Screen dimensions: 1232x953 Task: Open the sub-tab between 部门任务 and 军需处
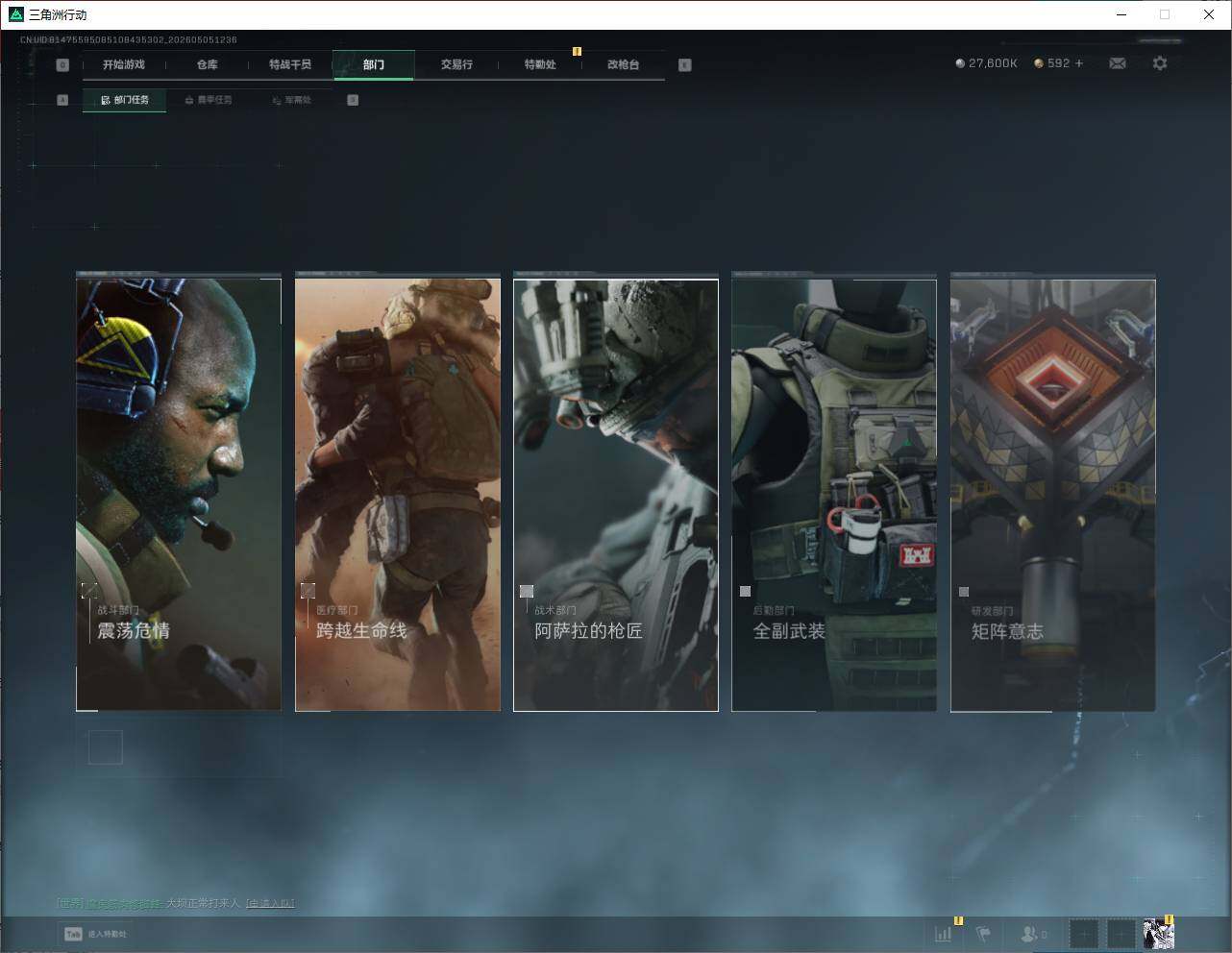(x=209, y=100)
